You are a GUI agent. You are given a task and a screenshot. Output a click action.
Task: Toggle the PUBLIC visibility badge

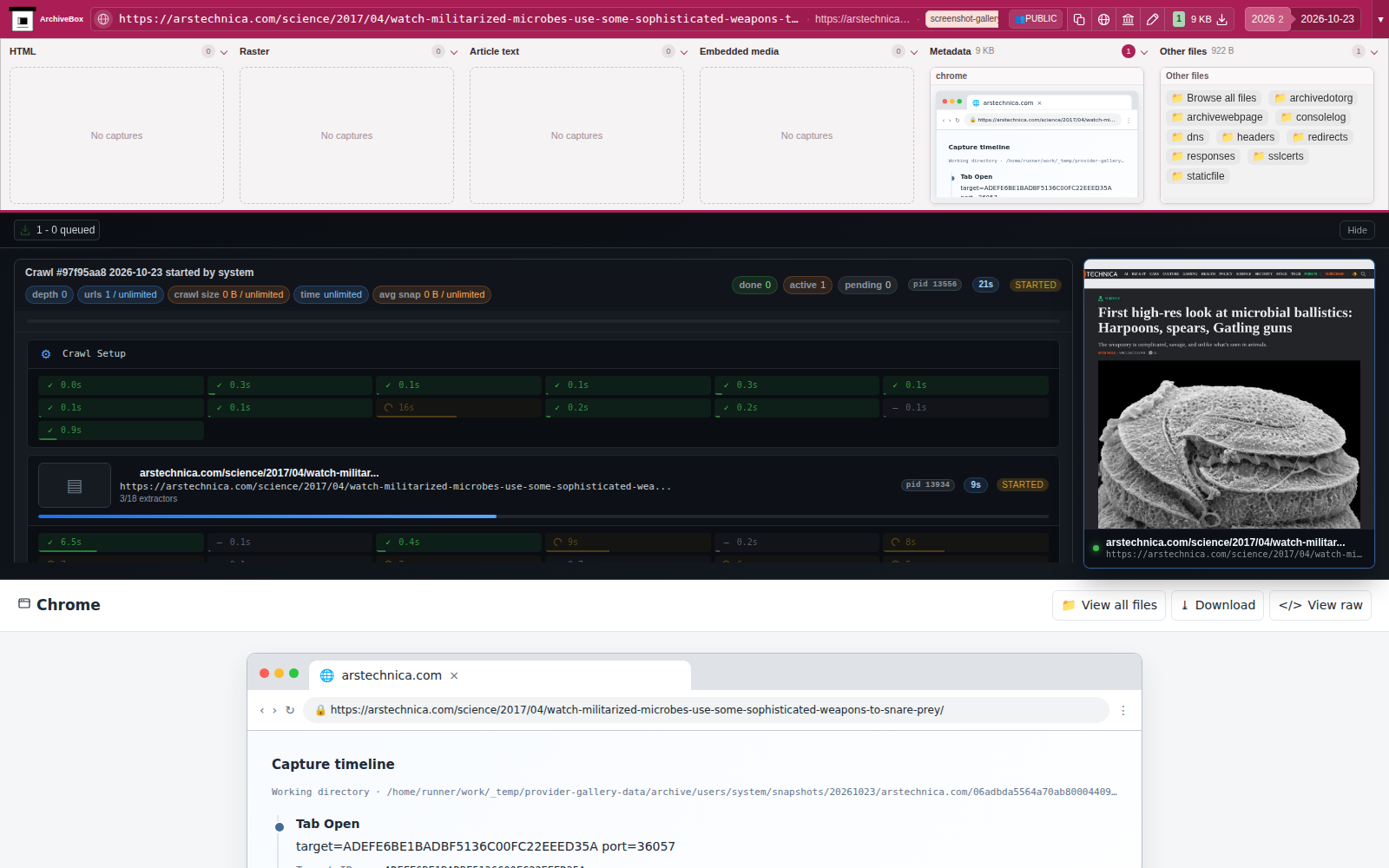point(1036,19)
